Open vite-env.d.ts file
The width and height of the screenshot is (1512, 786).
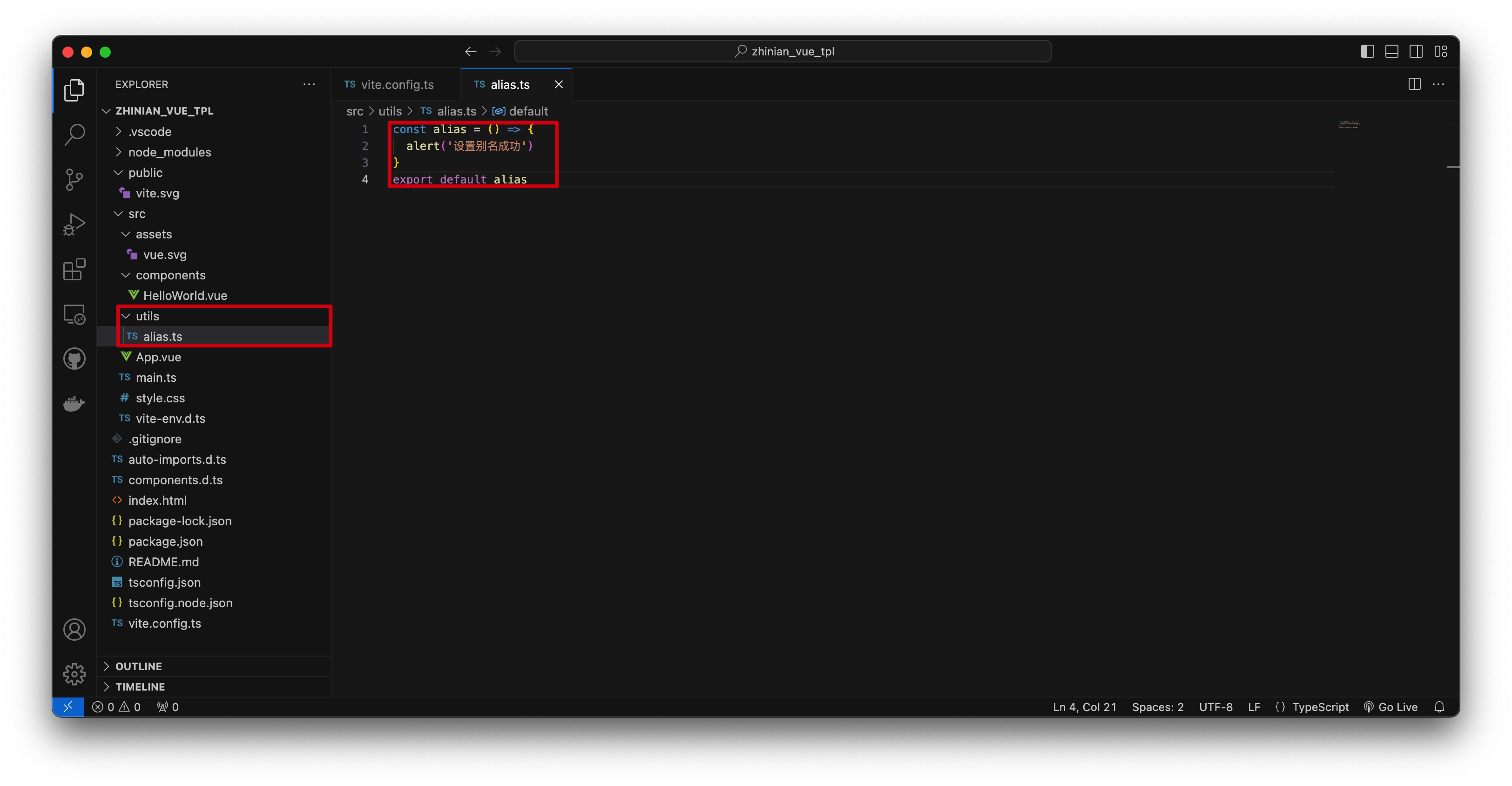click(x=214, y=419)
